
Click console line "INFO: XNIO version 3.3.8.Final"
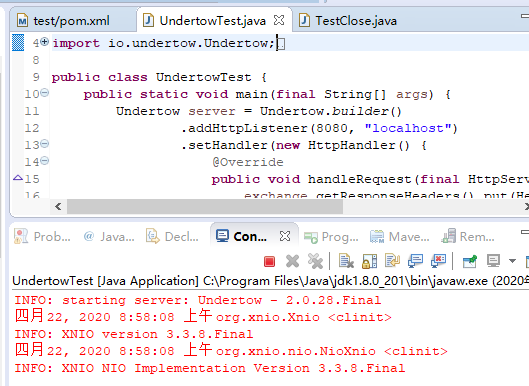point(134,334)
